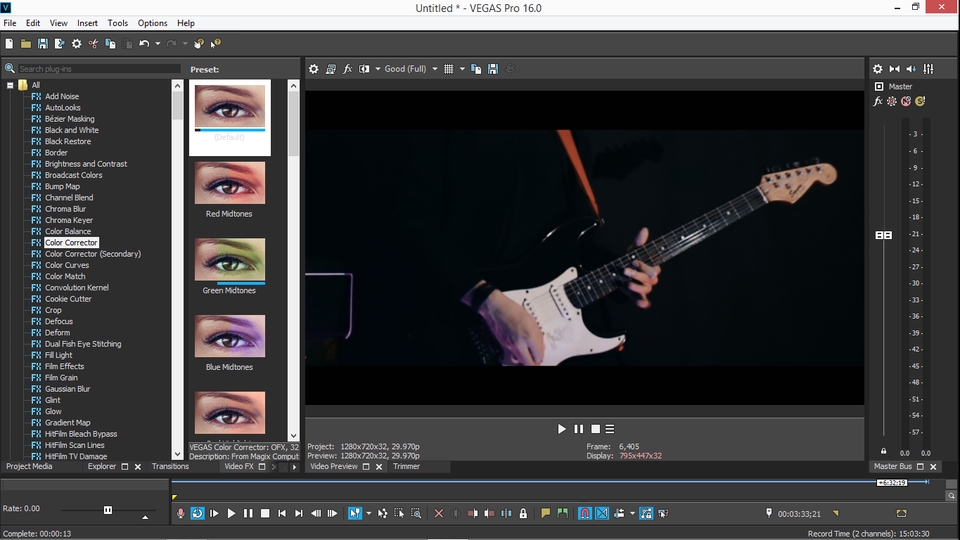Pause video in preview window

coord(579,429)
